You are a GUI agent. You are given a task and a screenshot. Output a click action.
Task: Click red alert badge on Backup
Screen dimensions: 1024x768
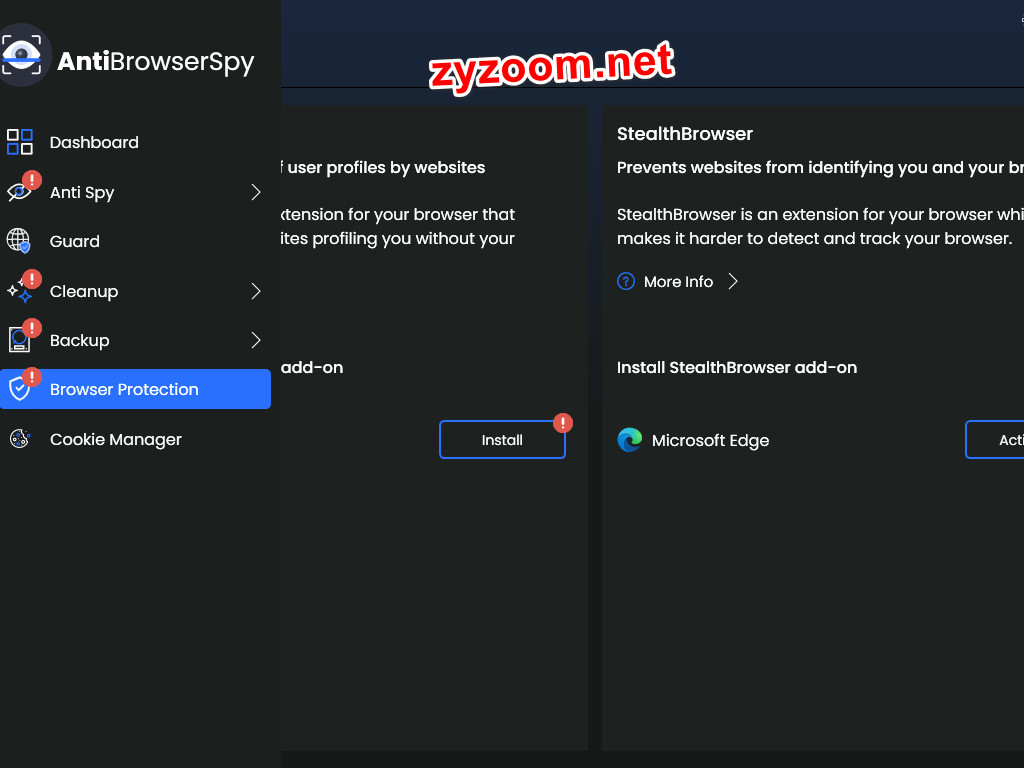tap(31, 328)
